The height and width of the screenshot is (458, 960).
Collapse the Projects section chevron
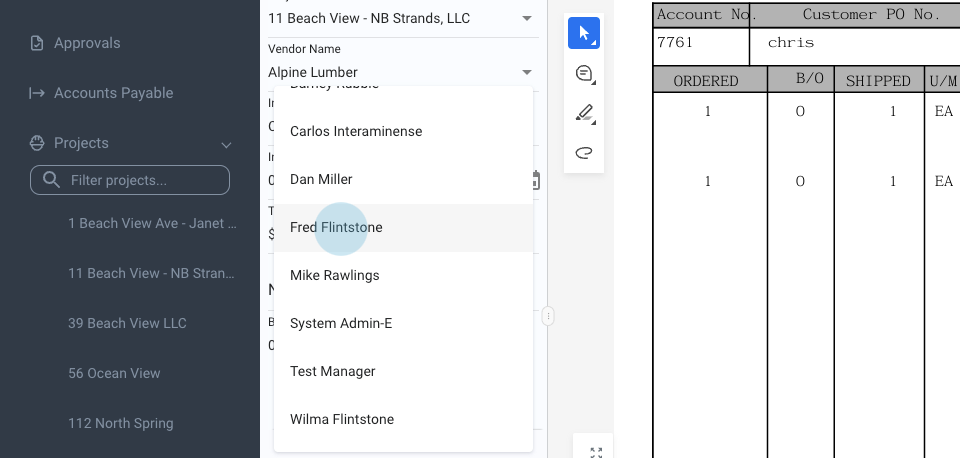tap(226, 144)
